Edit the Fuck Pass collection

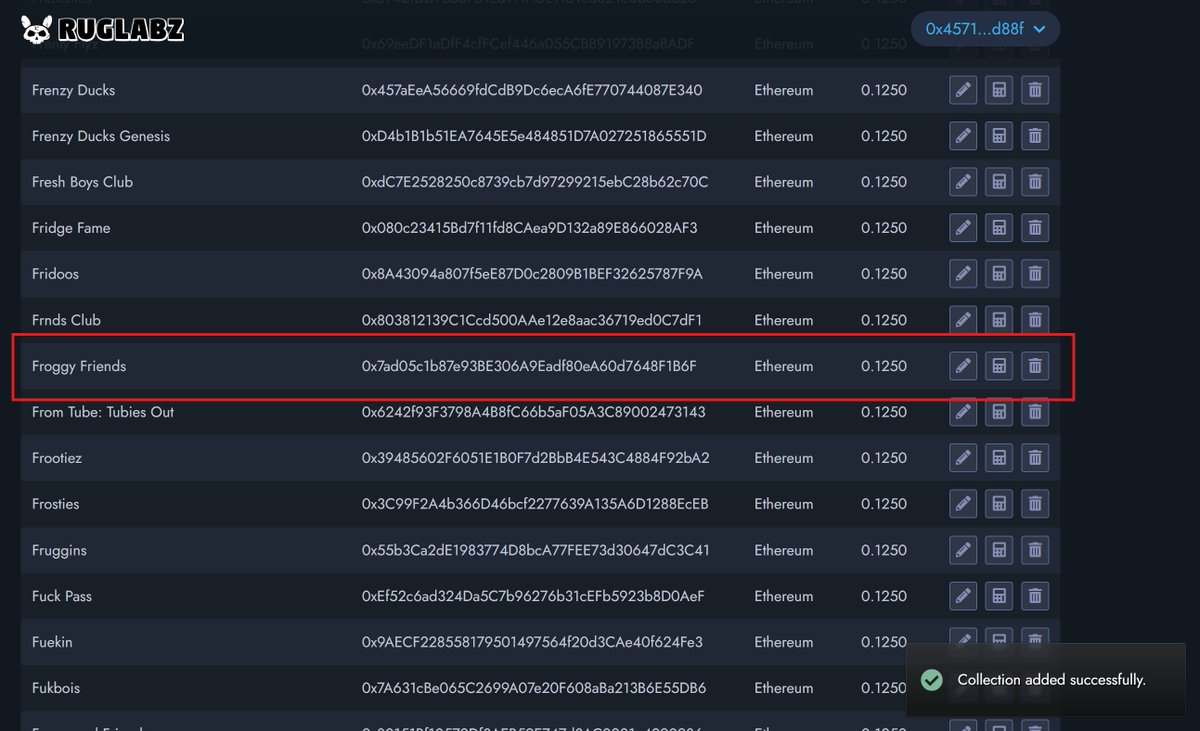(x=962, y=596)
